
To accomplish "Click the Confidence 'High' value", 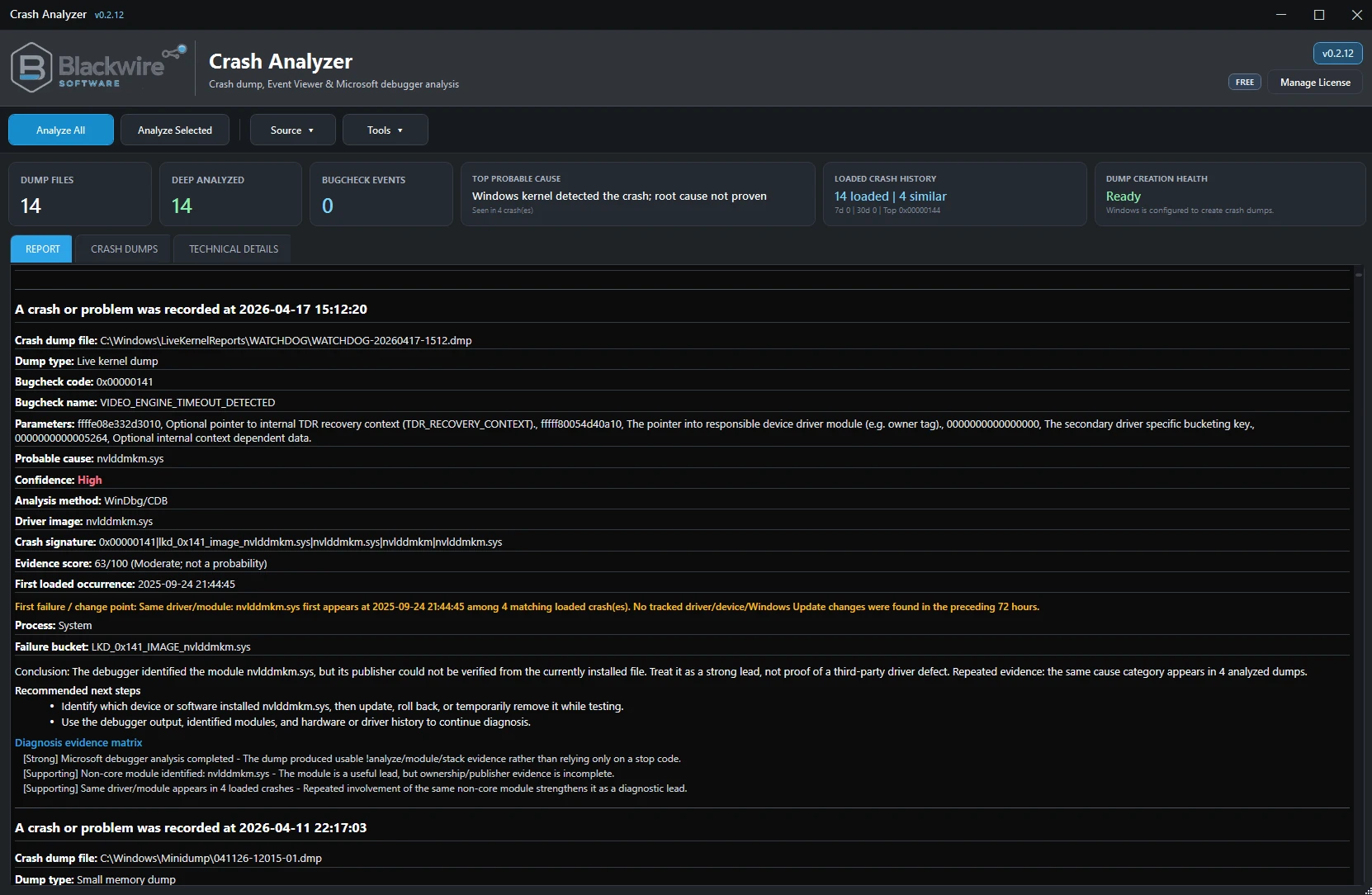I will click(x=90, y=480).
